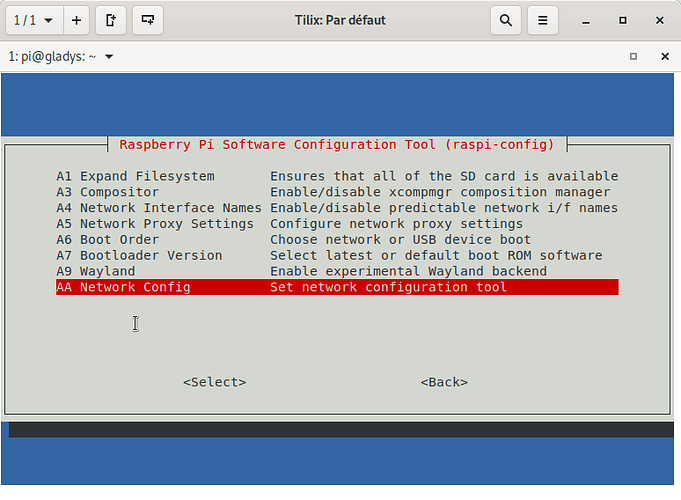681x500 pixels.
Task: Close the Tilix window
Action: (659, 20)
